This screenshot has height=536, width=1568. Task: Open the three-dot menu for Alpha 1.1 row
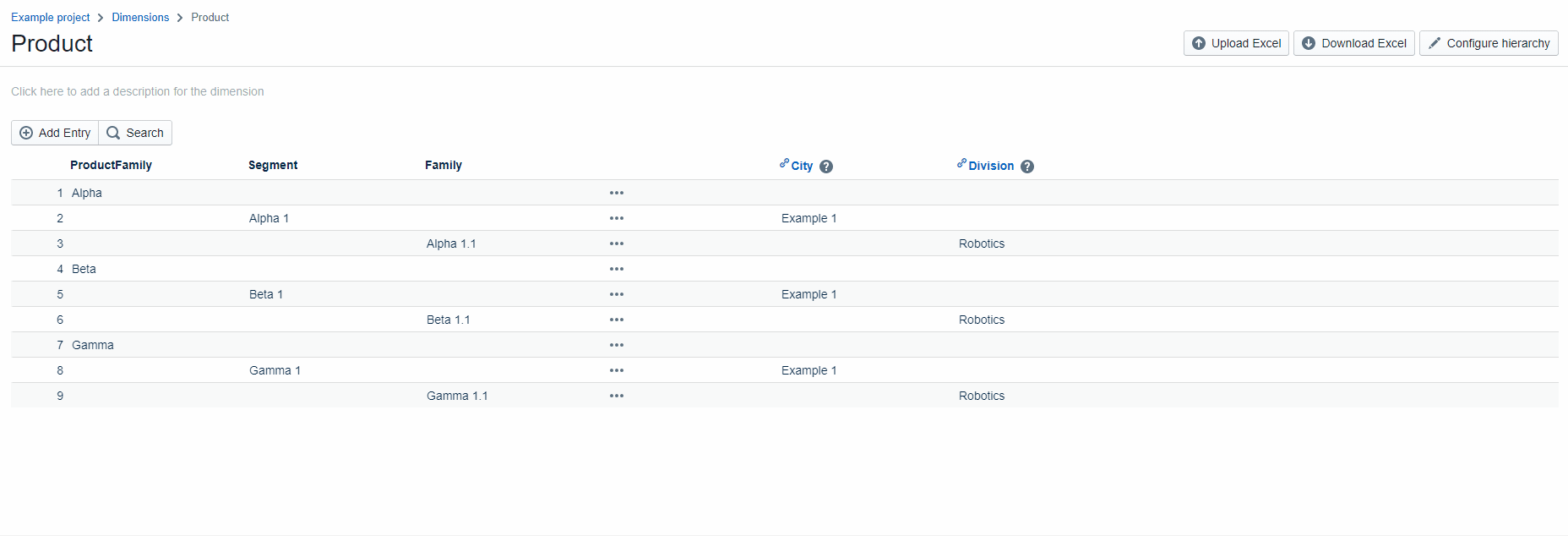(x=617, y=243)
